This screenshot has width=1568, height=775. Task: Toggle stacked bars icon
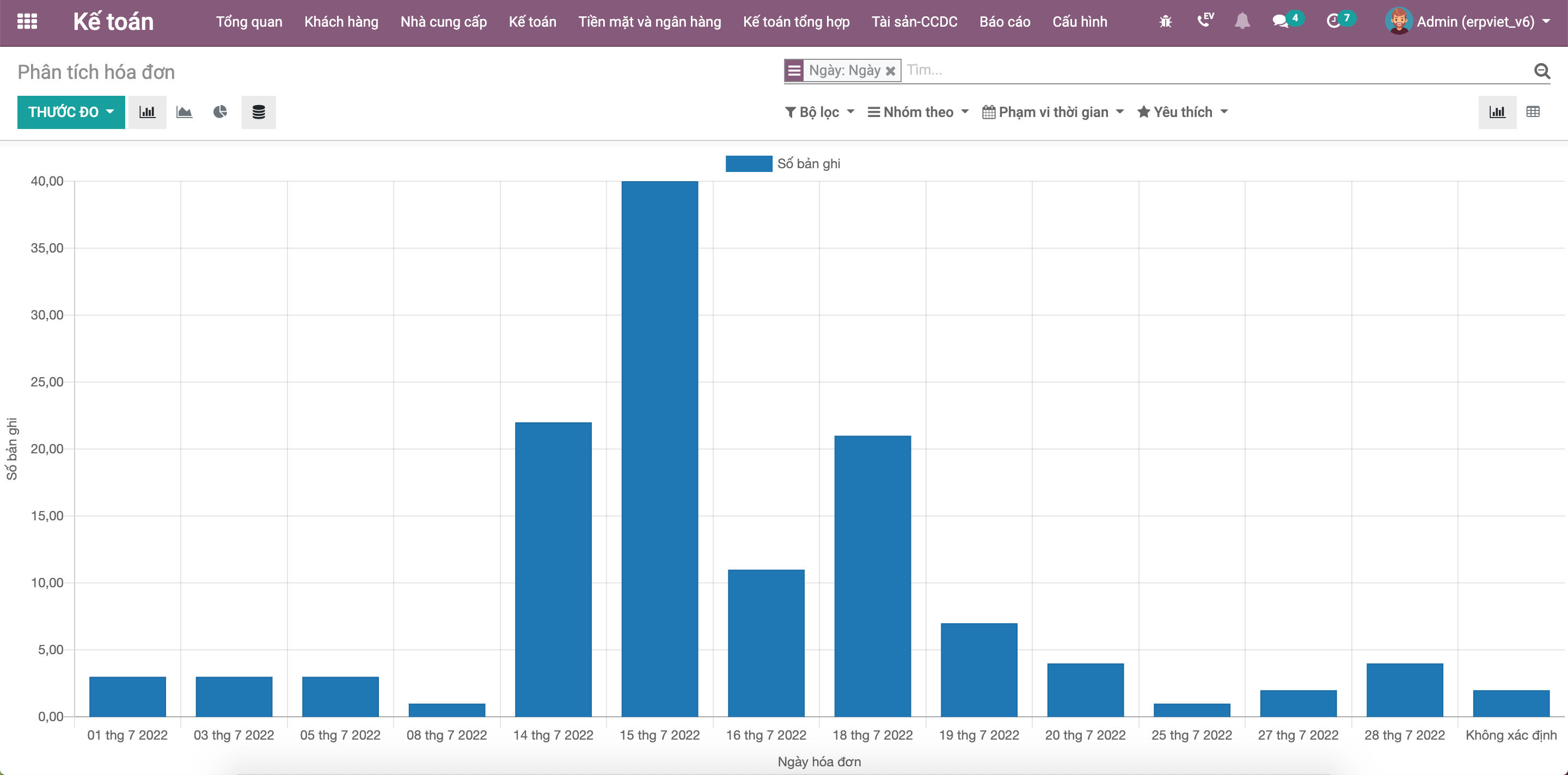259,112
